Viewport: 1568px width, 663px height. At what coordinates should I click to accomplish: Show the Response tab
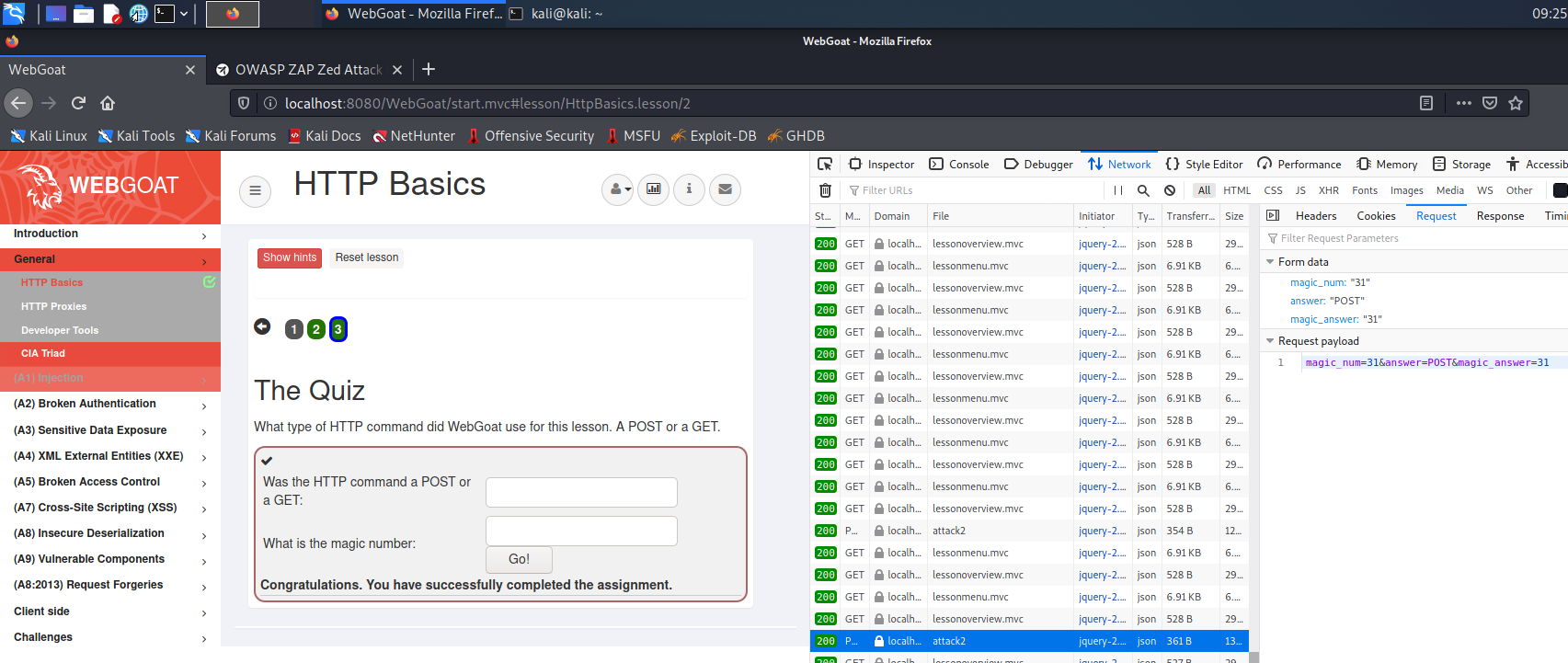(1500, 216)
